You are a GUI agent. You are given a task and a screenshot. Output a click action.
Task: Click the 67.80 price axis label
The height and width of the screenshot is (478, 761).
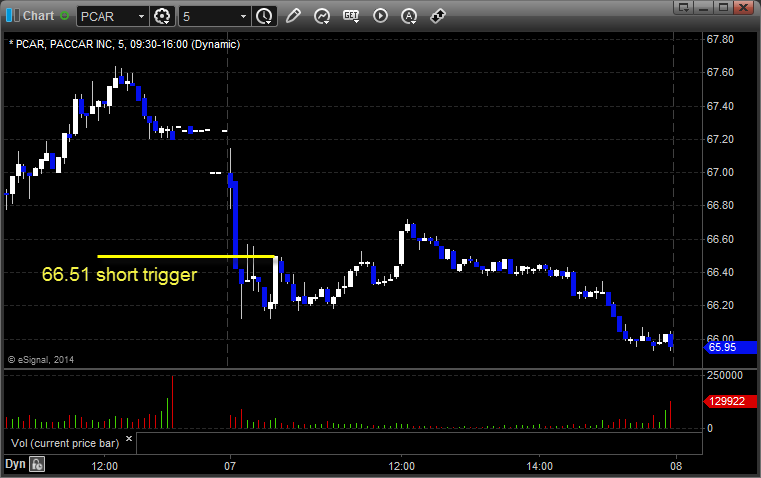(x=720, y=39)
